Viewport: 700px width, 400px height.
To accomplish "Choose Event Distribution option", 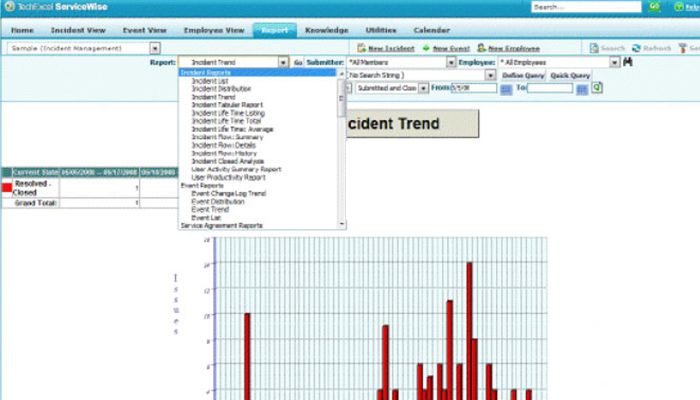I will [x=218, y=201].
